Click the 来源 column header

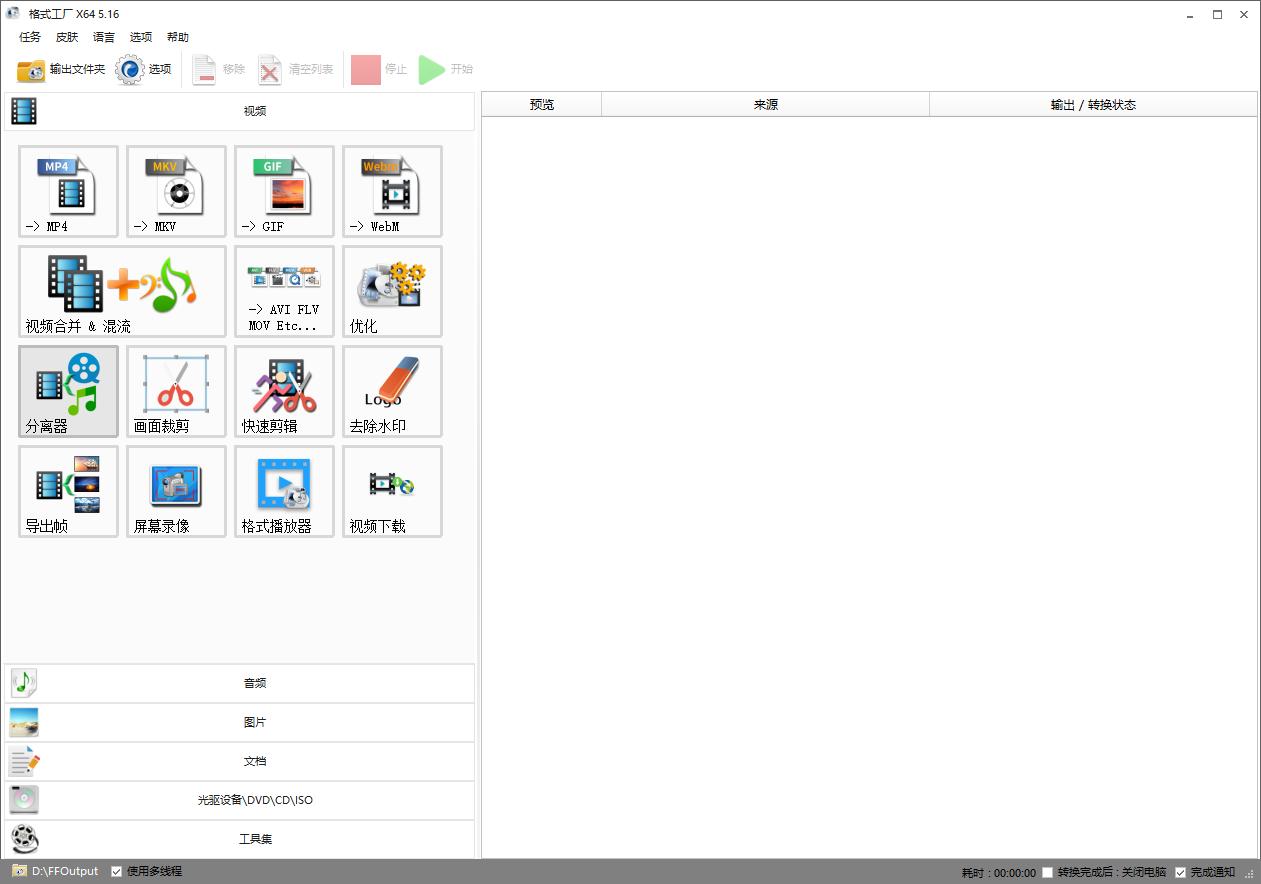[765, 104]
